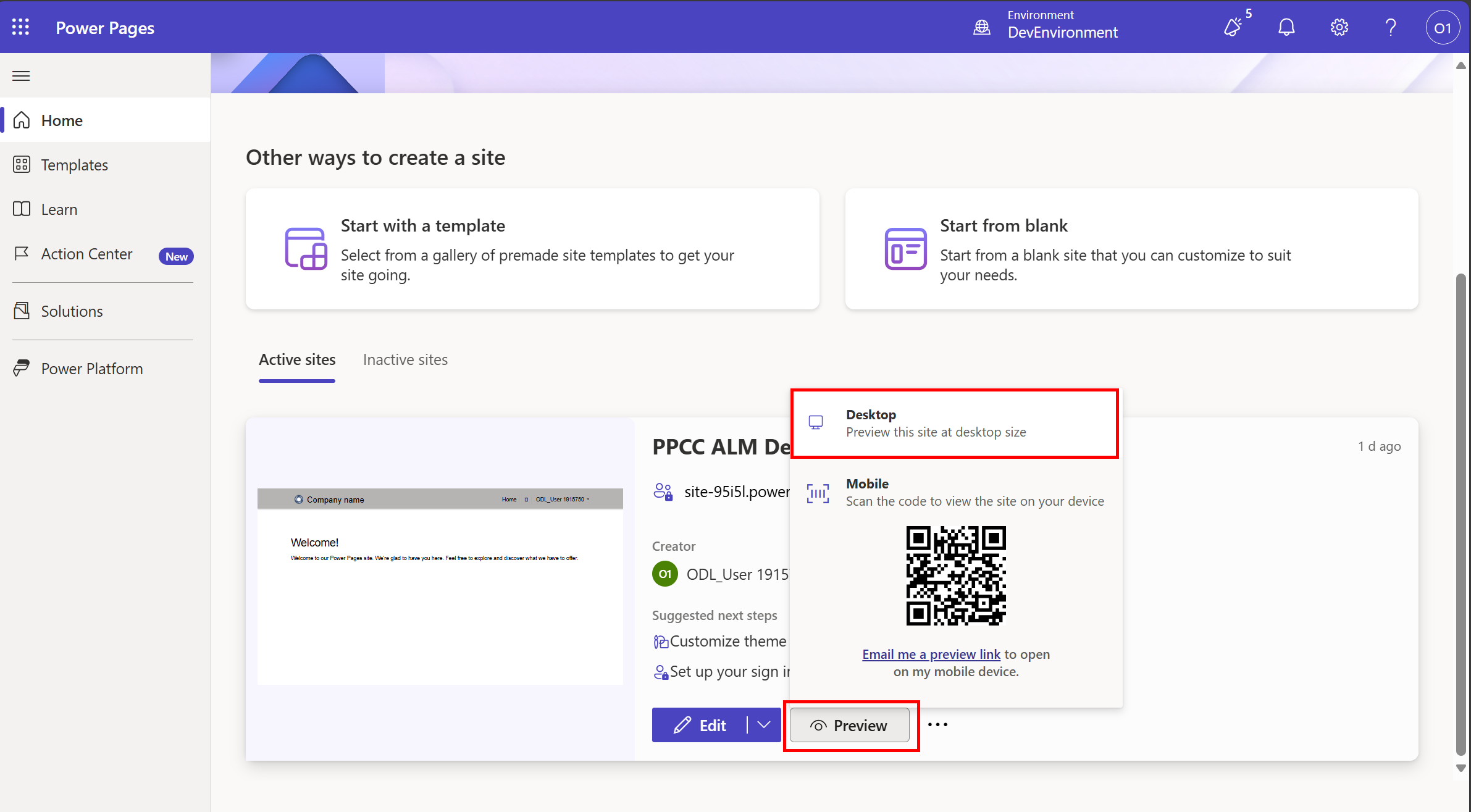Open the what's new megaphone icon

pos(1233,27)
